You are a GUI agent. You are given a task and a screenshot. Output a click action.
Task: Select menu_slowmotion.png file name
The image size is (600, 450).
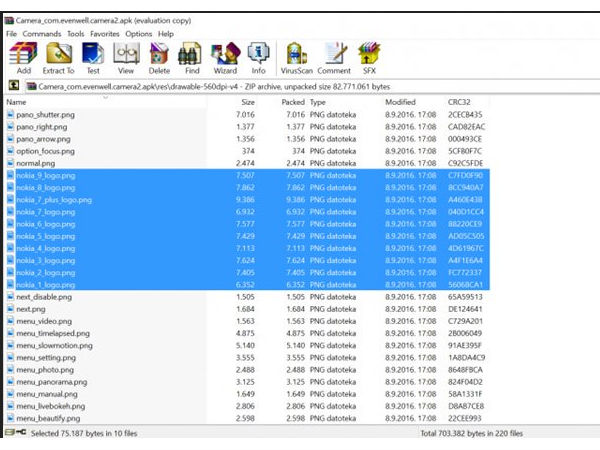coord(54,346)
